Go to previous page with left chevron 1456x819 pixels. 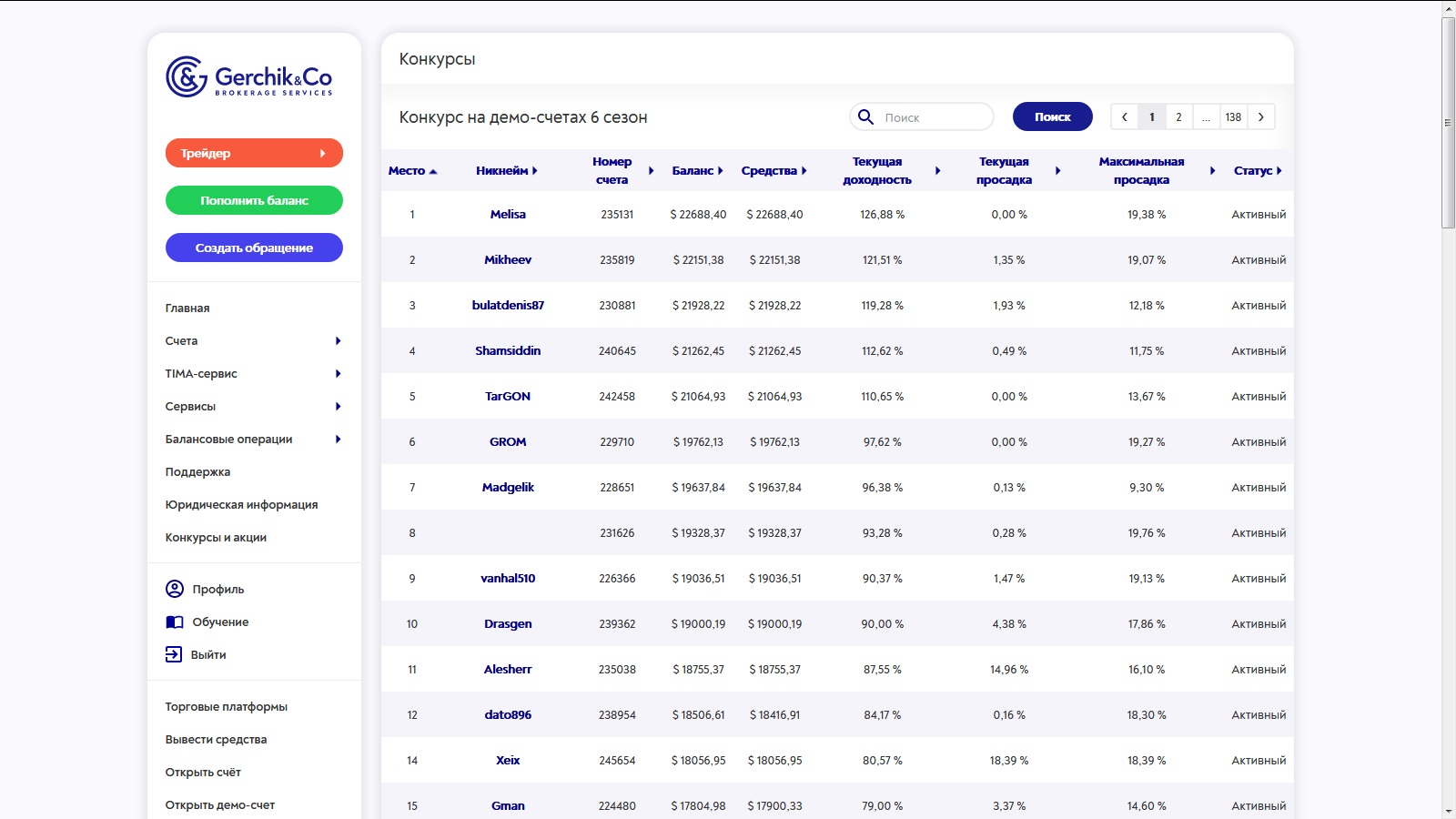[x=1125, y=117]
